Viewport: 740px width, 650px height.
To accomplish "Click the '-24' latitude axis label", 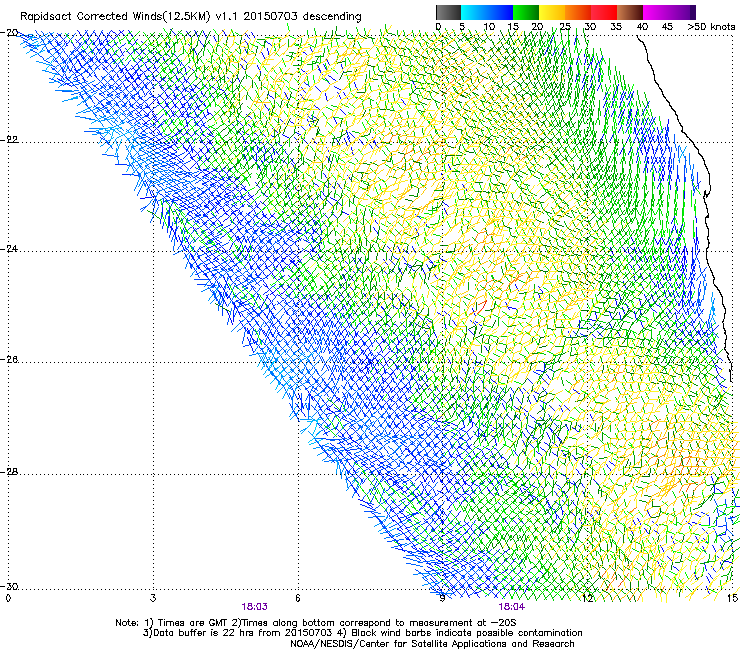I will pos(10,248).
